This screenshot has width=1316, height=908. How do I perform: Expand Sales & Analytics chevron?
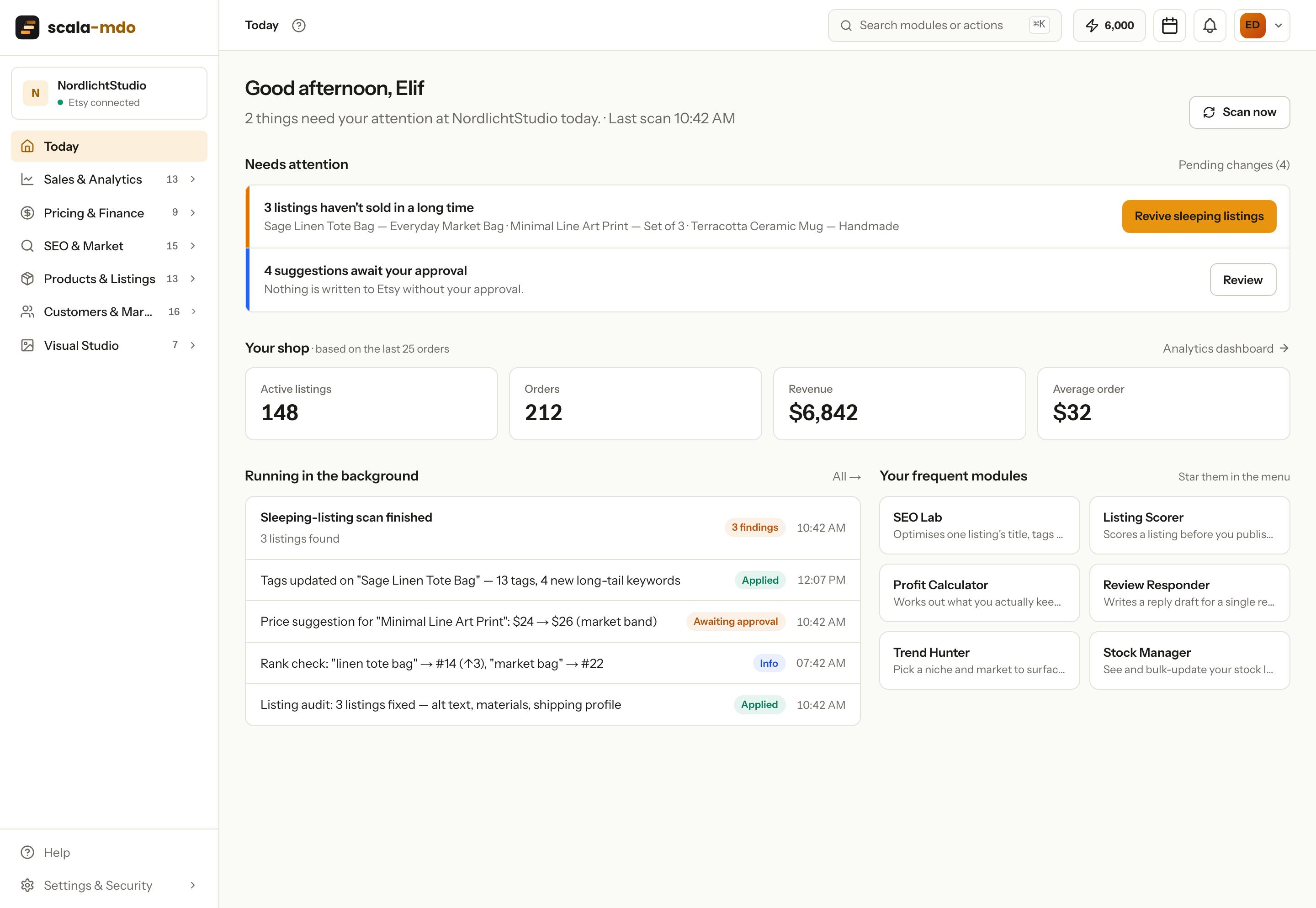point(193,179)
